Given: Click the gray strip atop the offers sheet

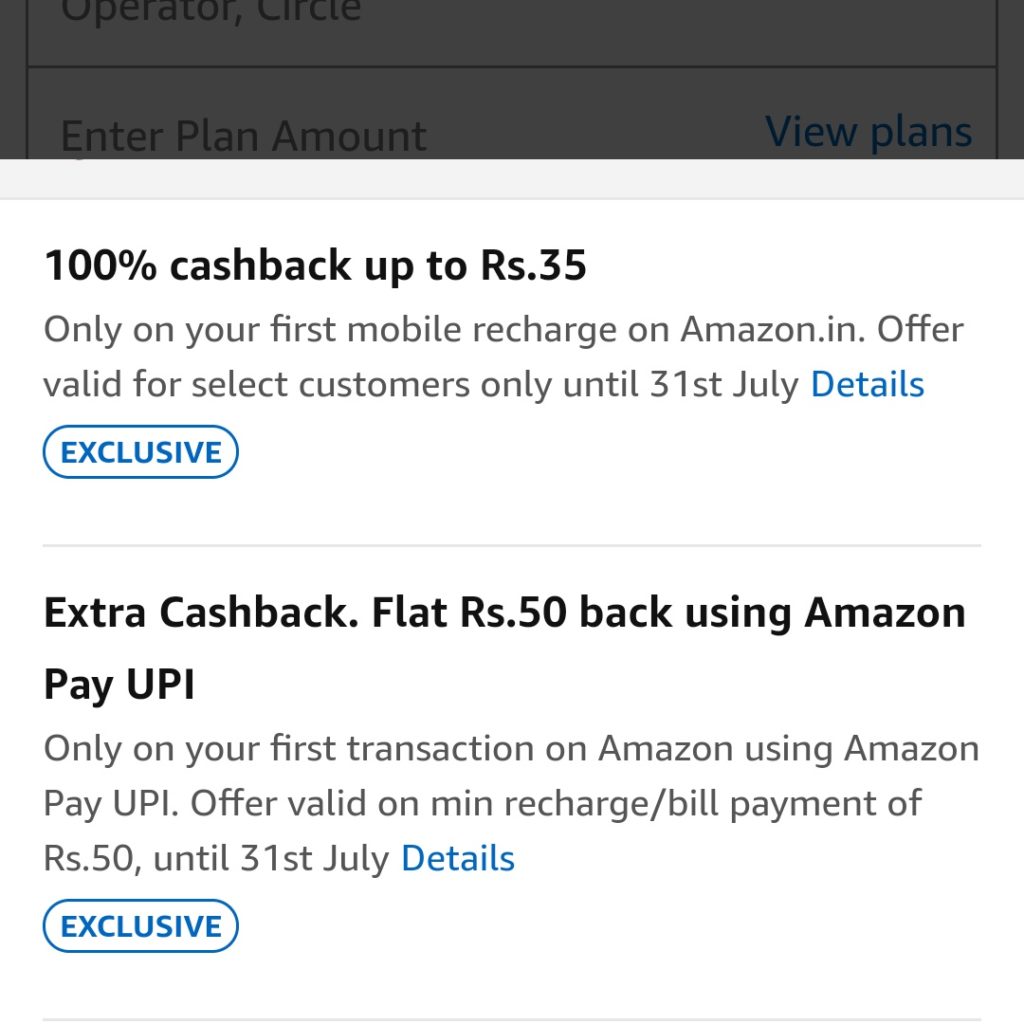Looking at the screenshot, I should point(512,178).
